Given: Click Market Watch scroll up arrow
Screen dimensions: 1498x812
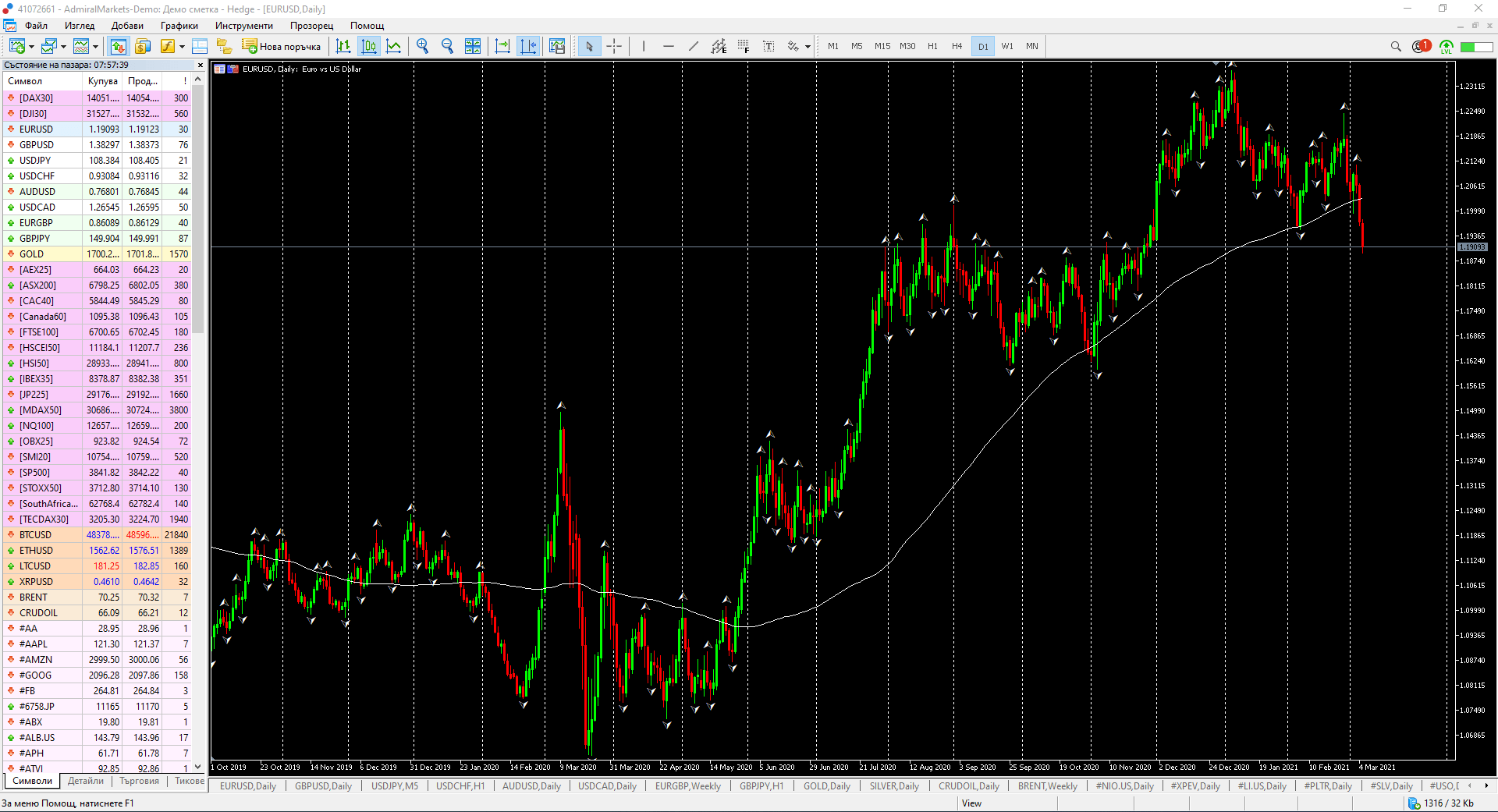Looking at the screenshot, I should [x=198, y=80].
